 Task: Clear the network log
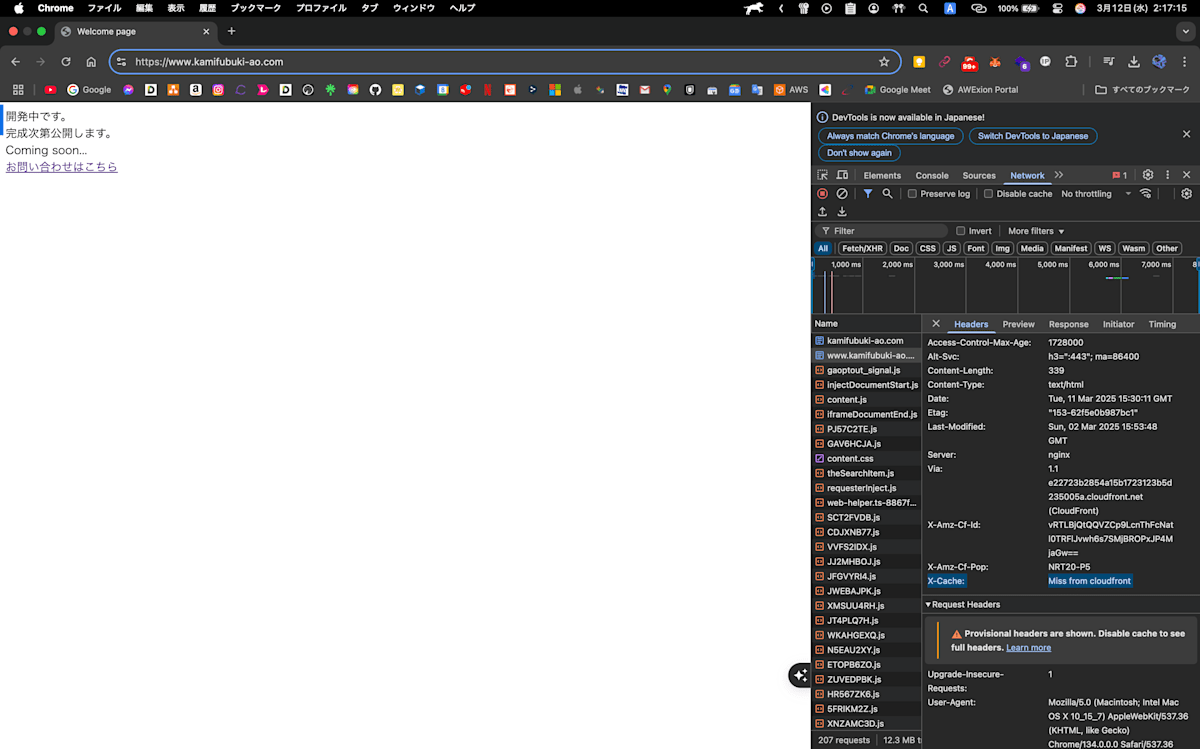click(x=842, y=194)
